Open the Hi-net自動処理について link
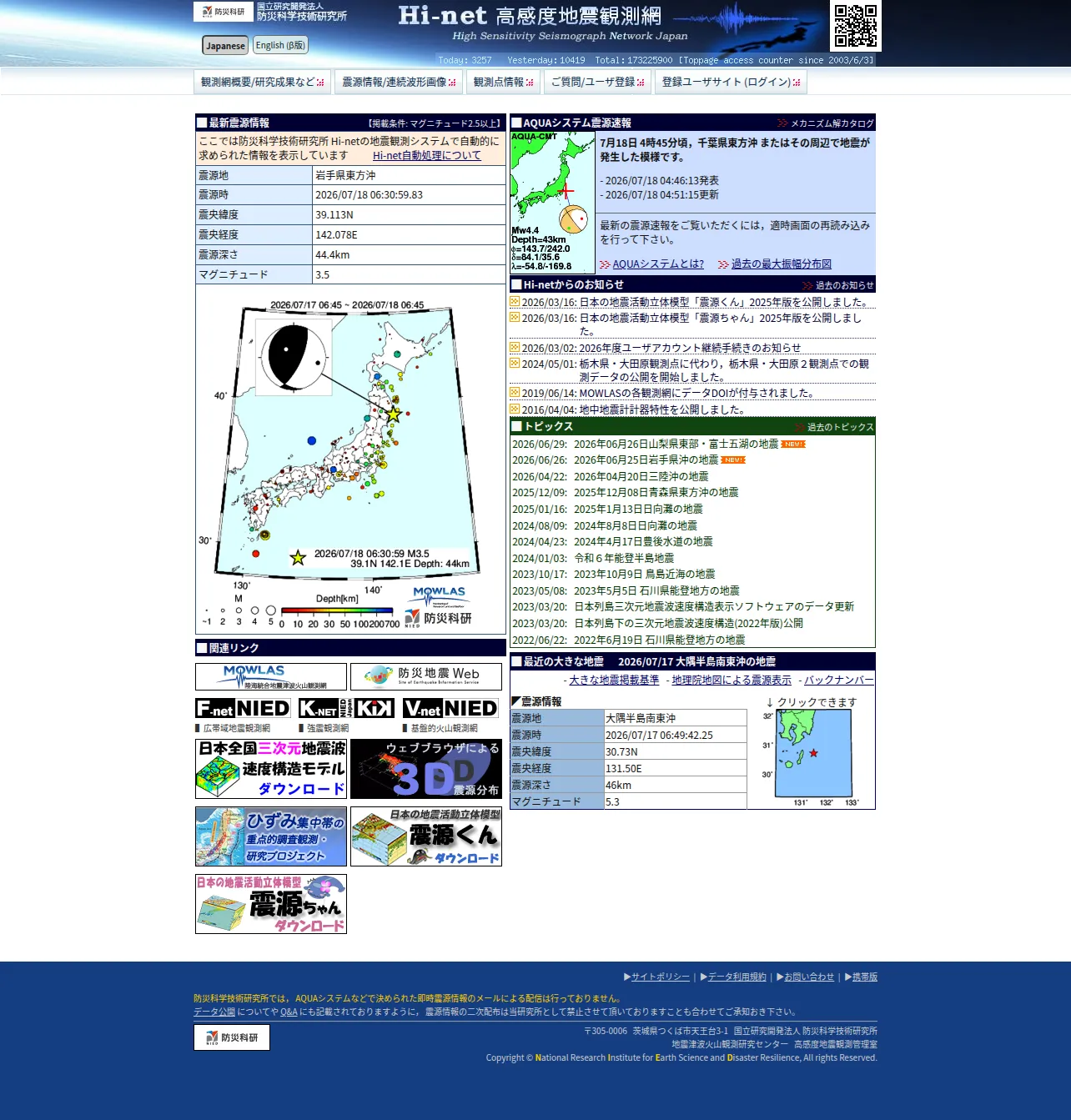This screenshot has height=1120, width=1071. coord(427,156)
